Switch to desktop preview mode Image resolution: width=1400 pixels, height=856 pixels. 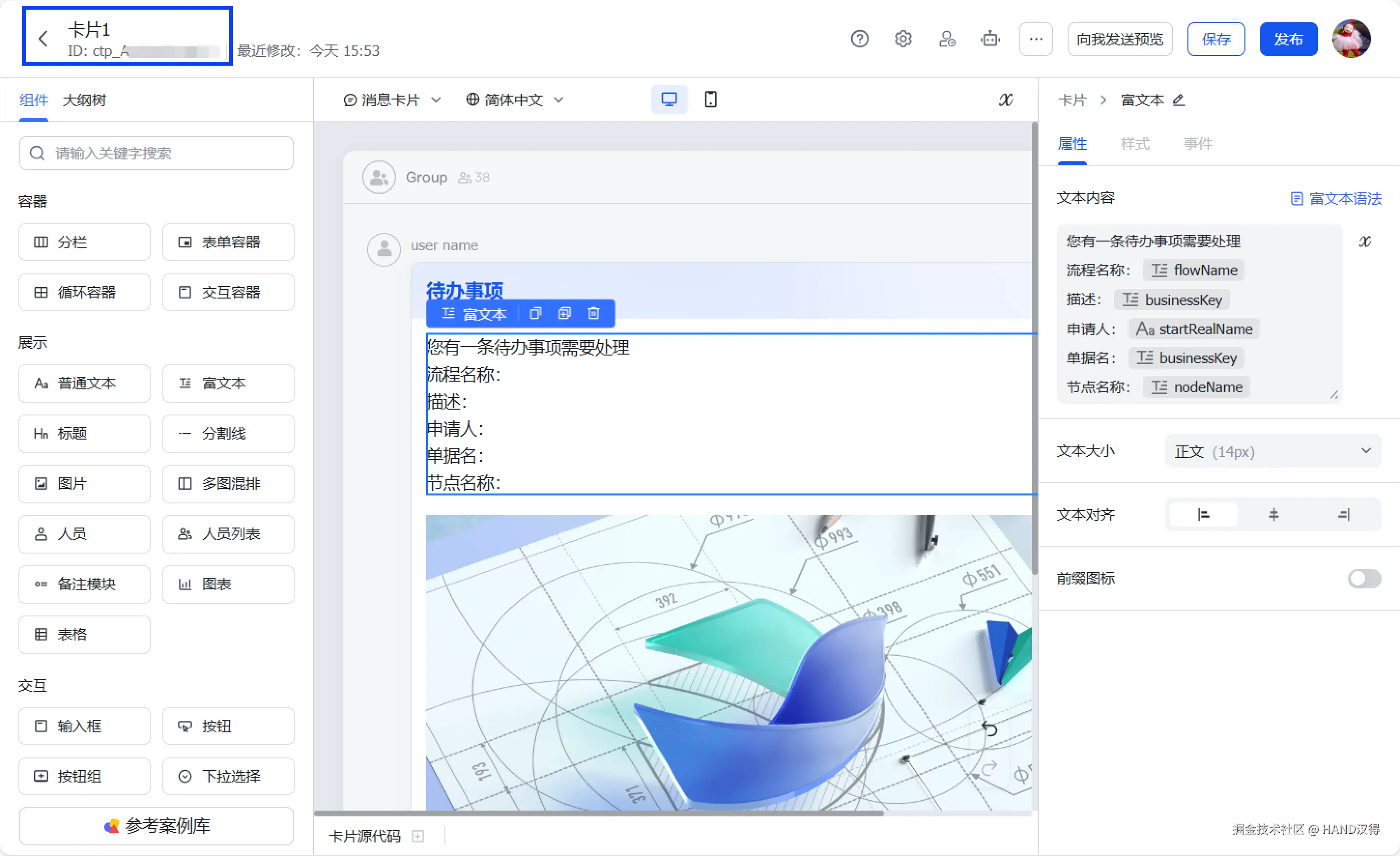click(669, 100)
